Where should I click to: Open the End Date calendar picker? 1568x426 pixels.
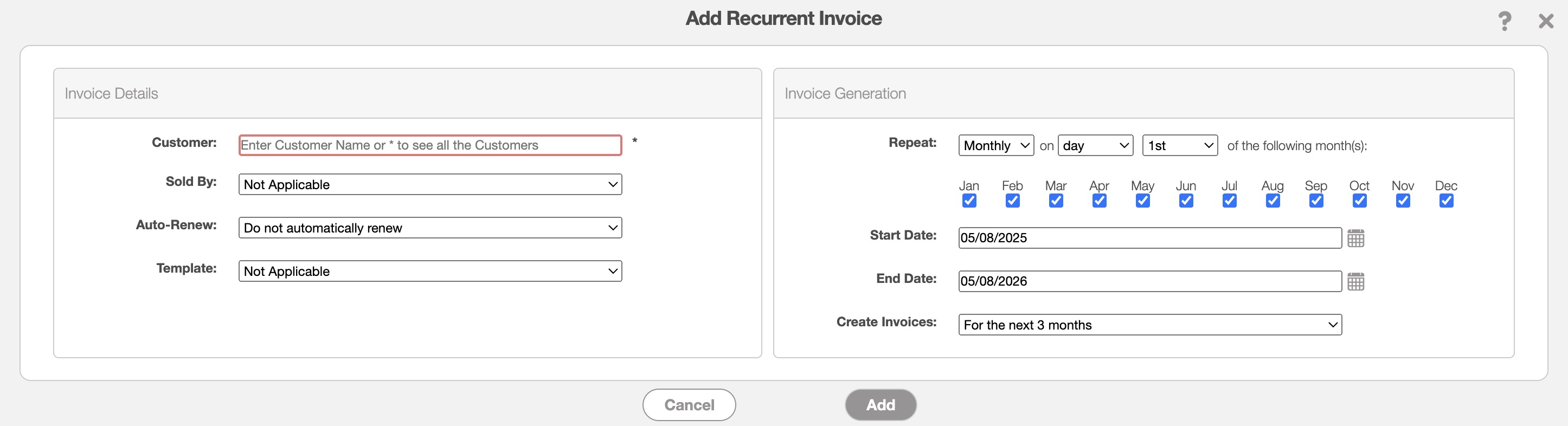tap(1355, 281)
